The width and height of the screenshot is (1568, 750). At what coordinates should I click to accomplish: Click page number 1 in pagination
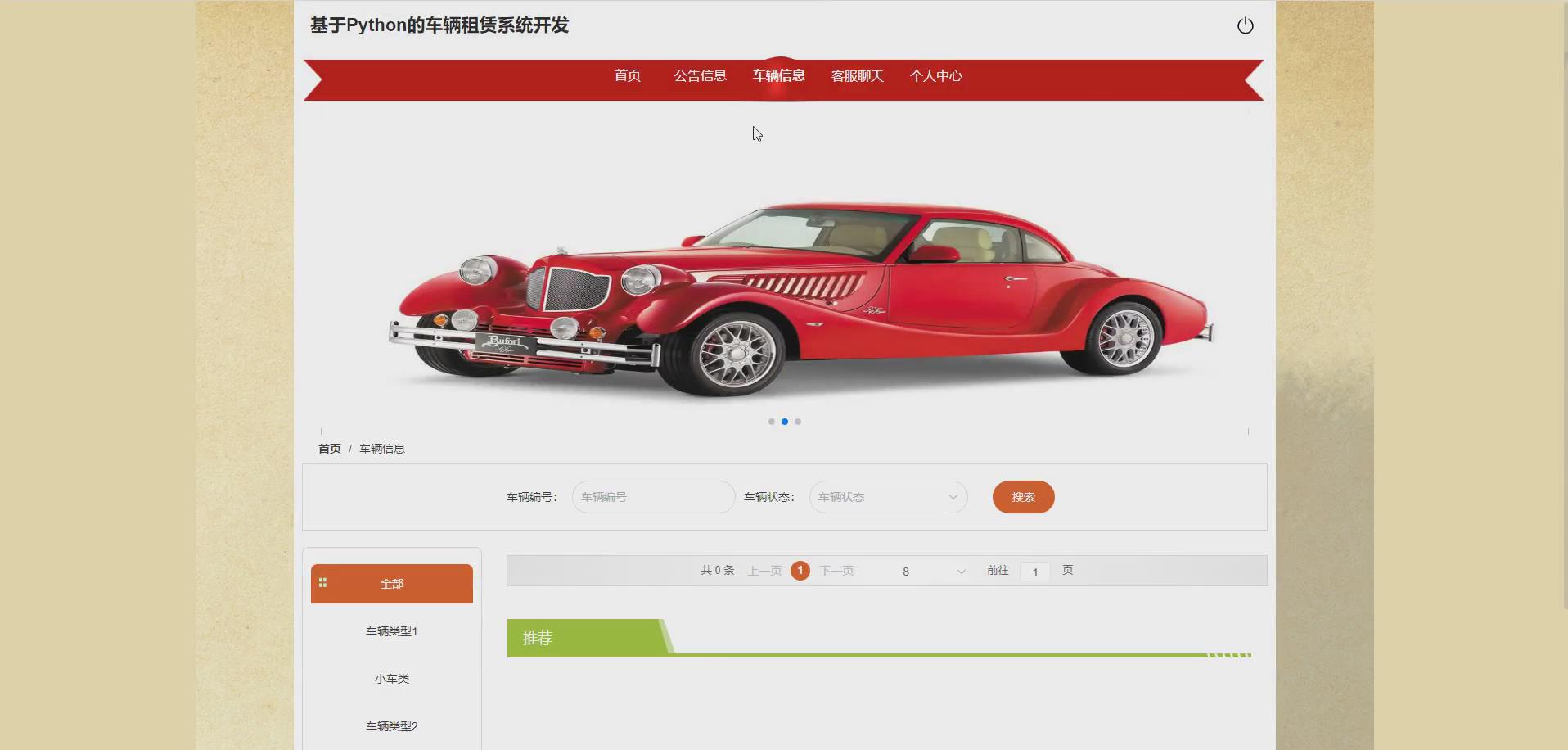tap(800, 571)
